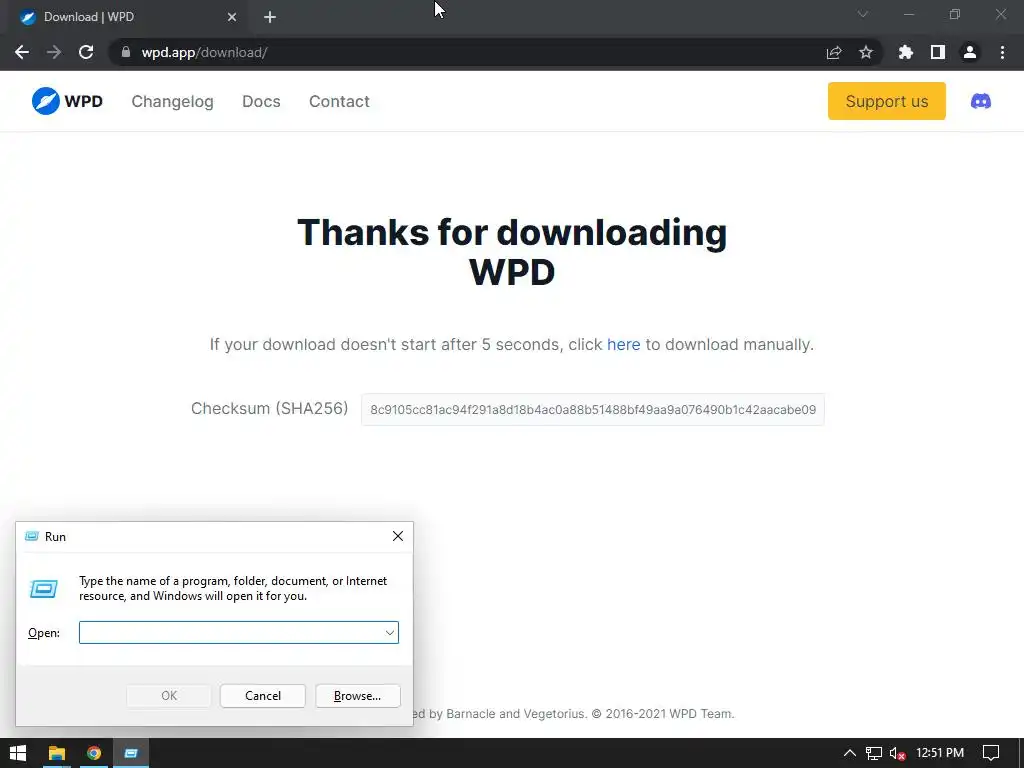Open Chrome extensions puzzle icon

click(905, 52)
